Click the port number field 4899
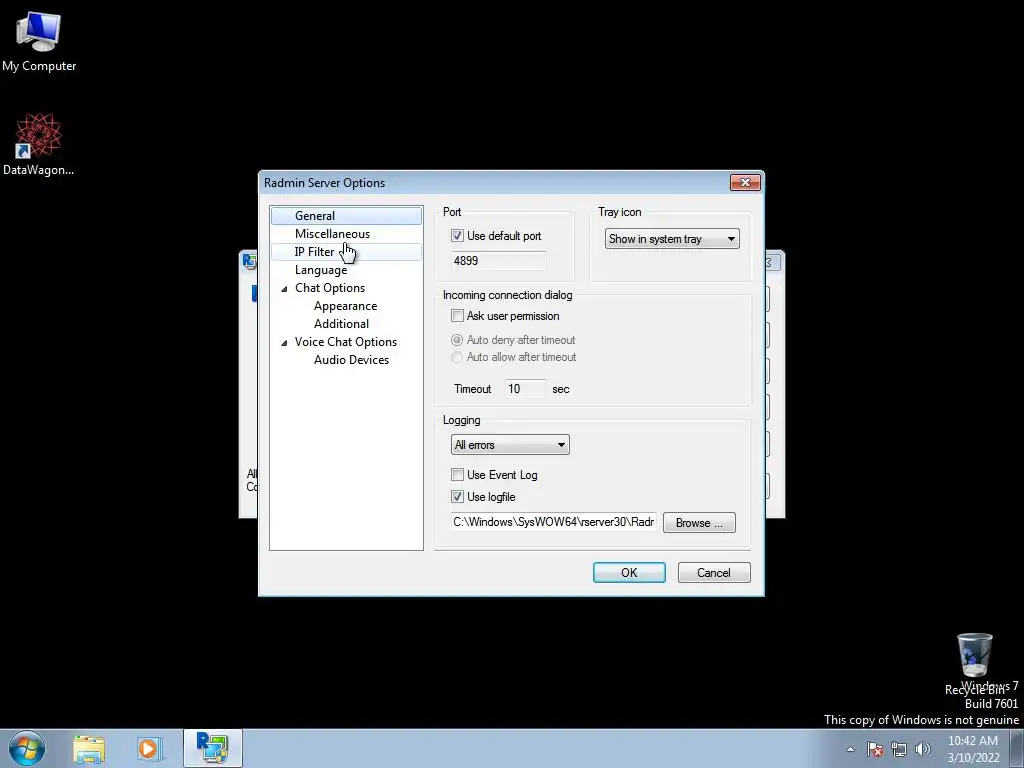The width and height of the screenshot is (1024, 768). point(498,261)
